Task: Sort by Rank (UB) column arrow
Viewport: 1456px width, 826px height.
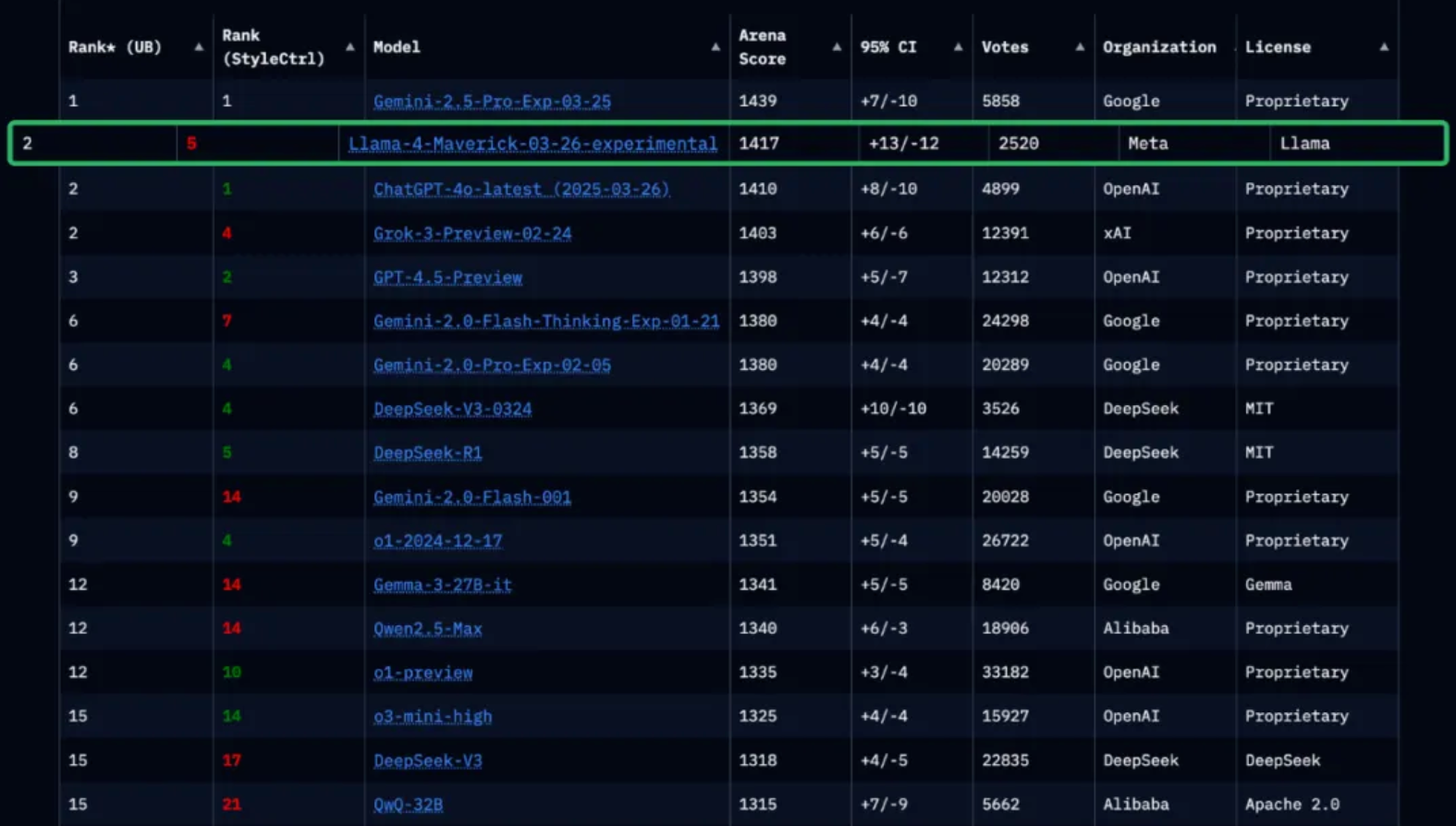Action: [199, 47]
